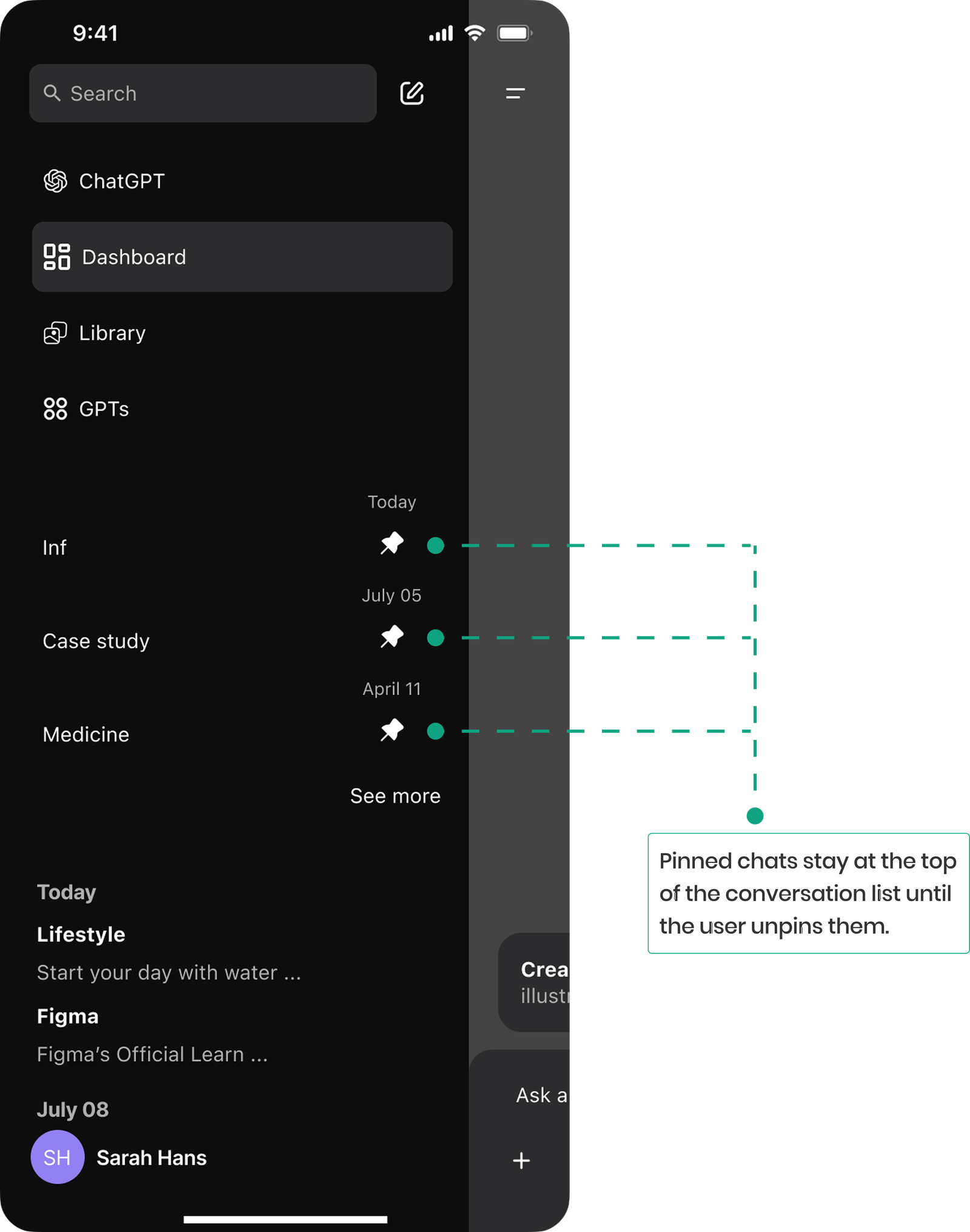Select the GPTs menu item
This screenshot has height=1232, width=970.
pyautogui.click(x=104, y=409)
